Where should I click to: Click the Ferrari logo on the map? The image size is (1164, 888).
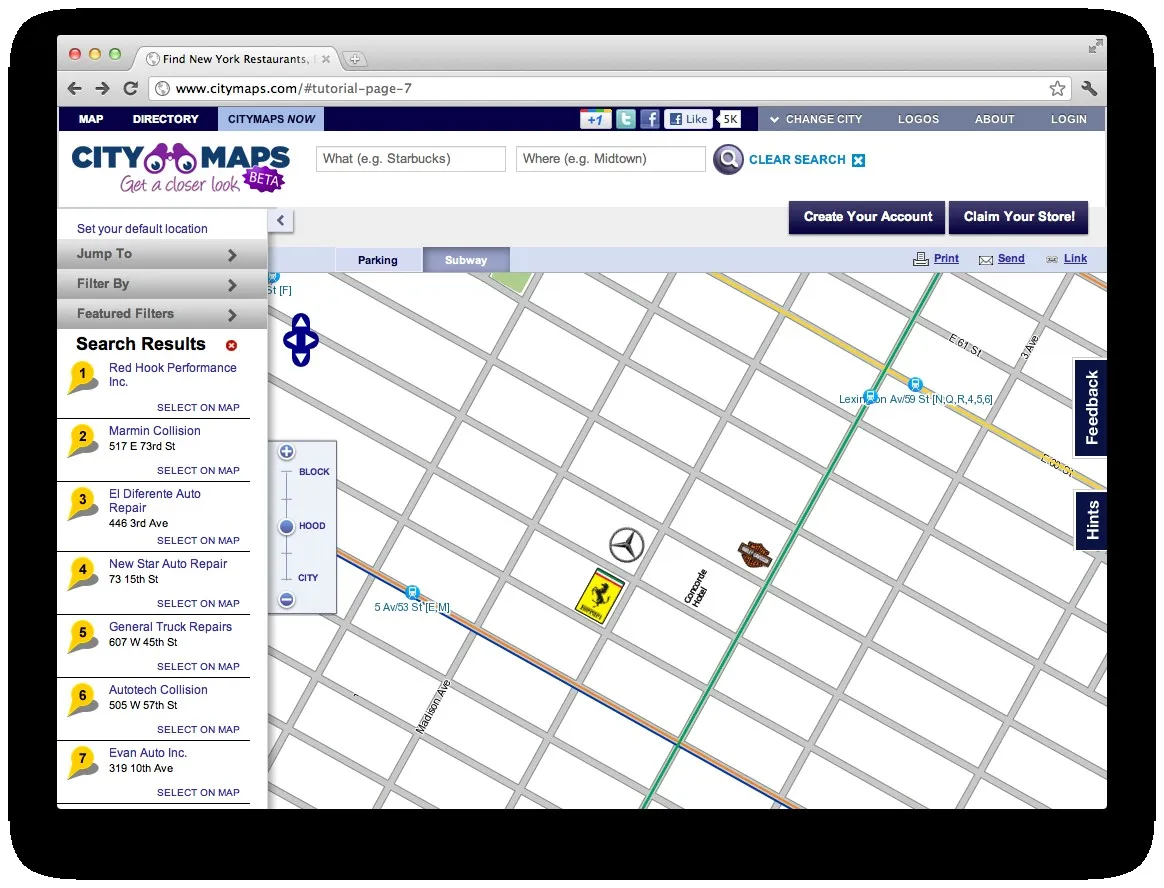[600, 595]
